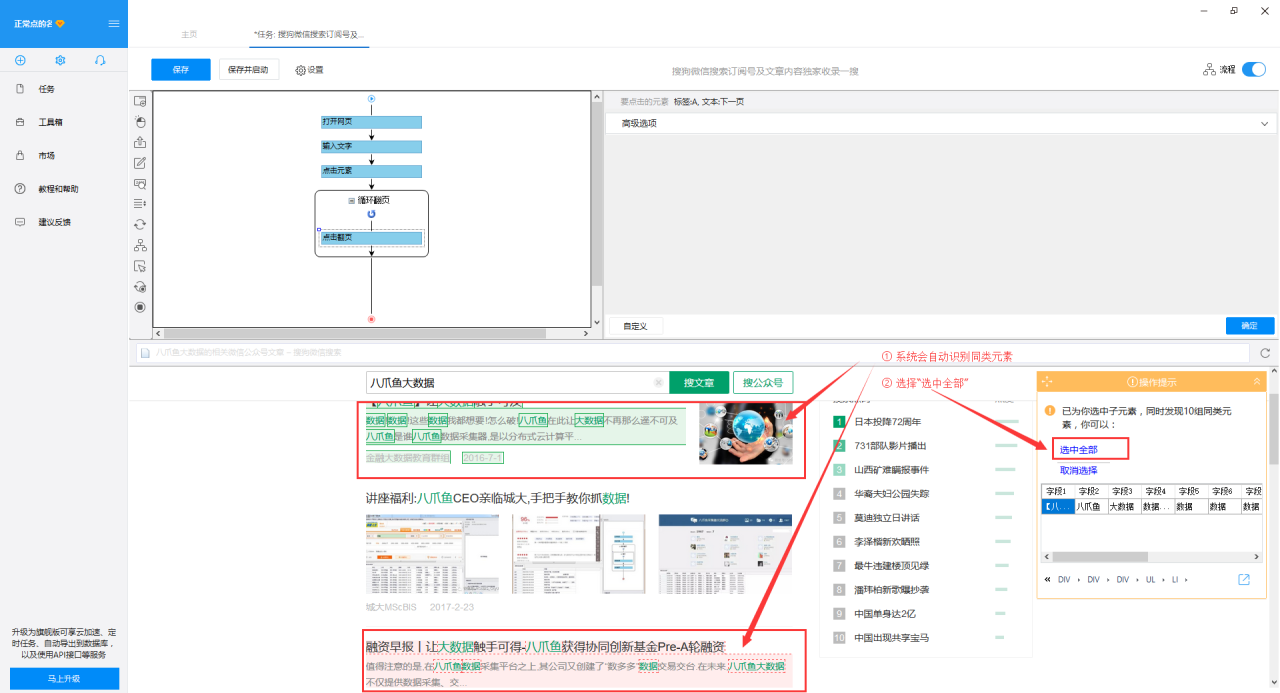
Task: Click the browser address bar
Action: pos(692,353)
